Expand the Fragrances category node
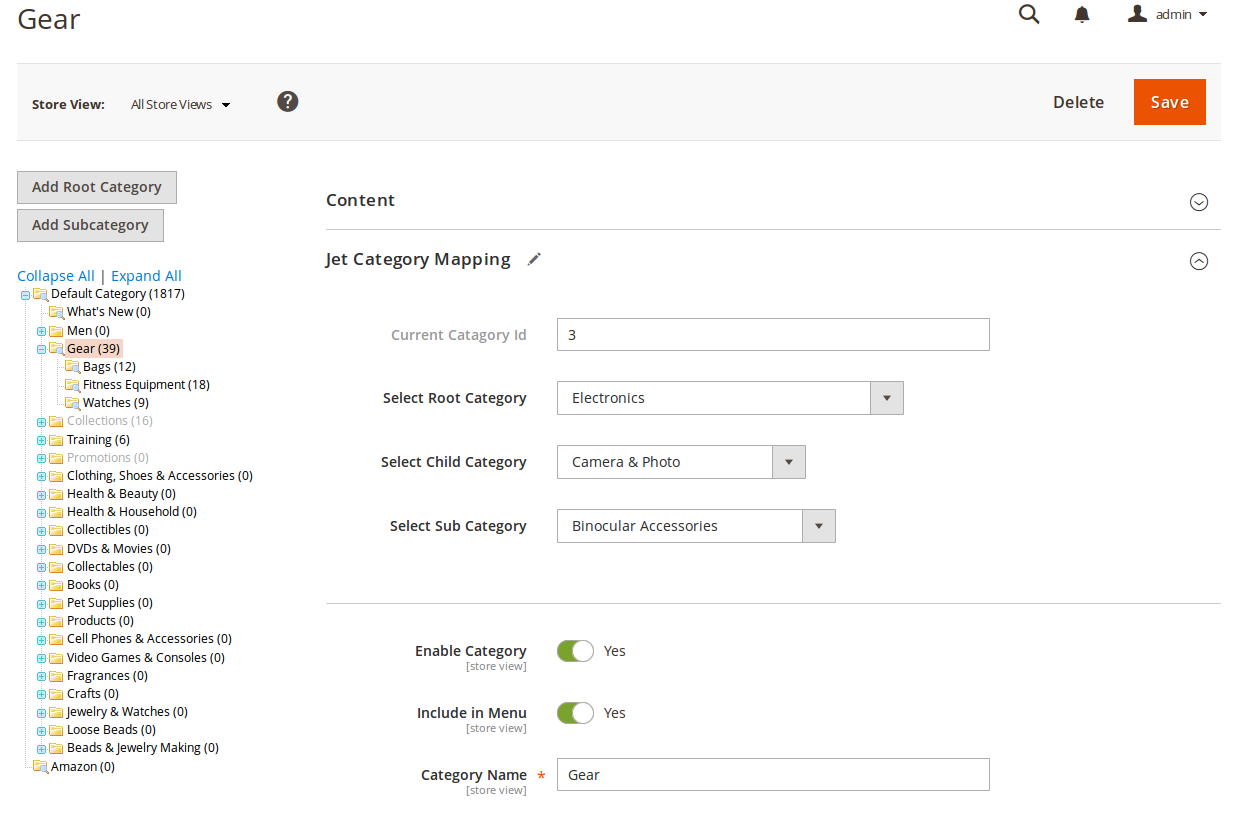 41,677
